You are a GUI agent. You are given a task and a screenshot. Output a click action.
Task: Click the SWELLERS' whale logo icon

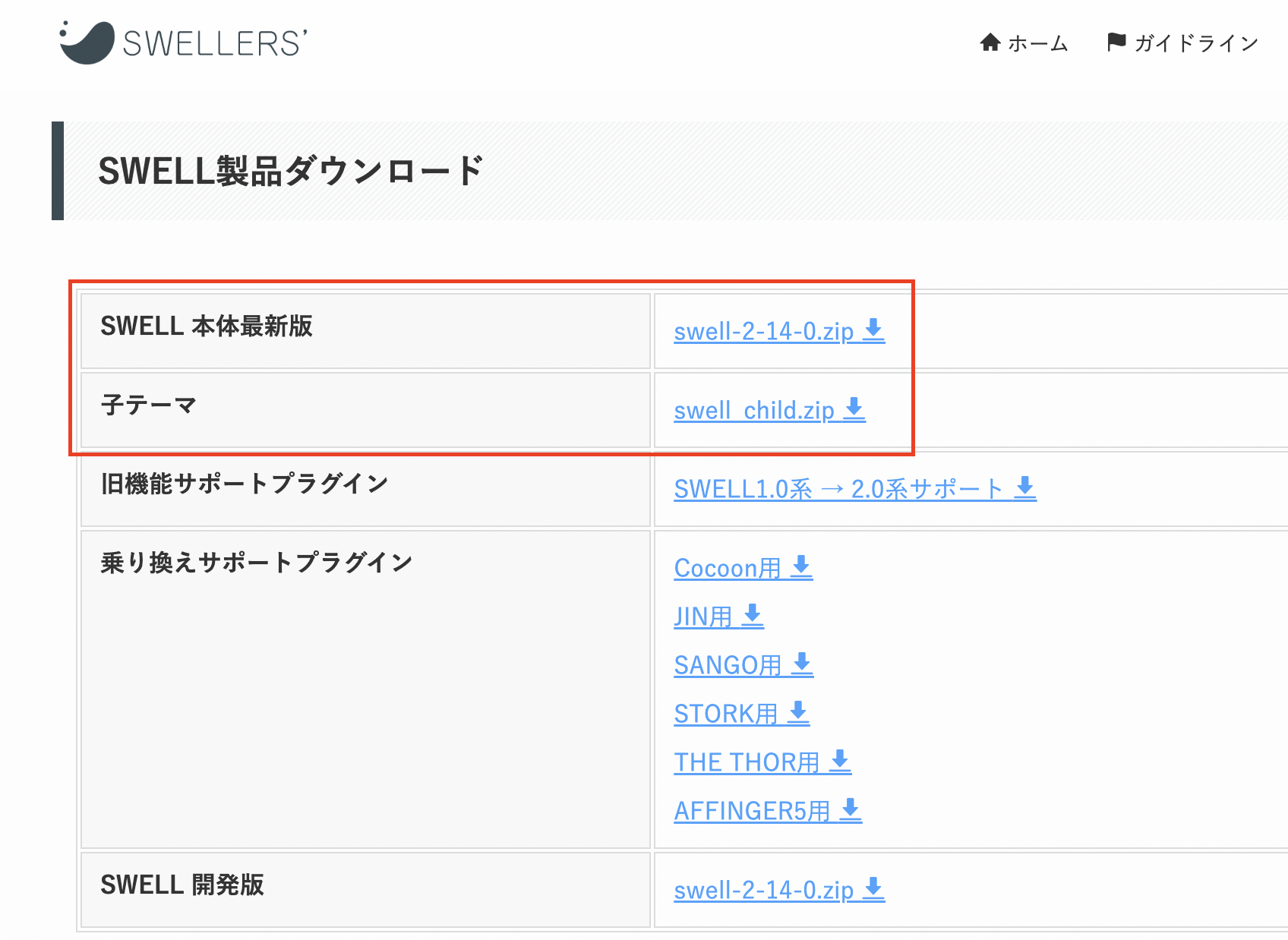click(x=87, y=42)
